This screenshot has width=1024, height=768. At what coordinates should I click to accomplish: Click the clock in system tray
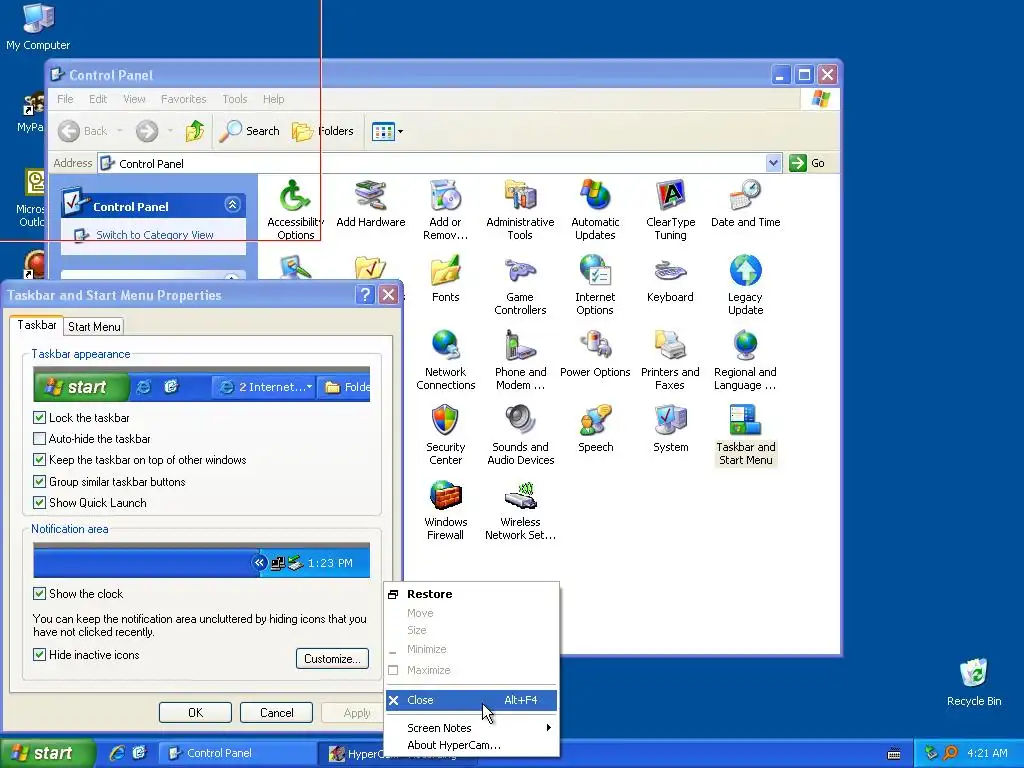(987, 753)
